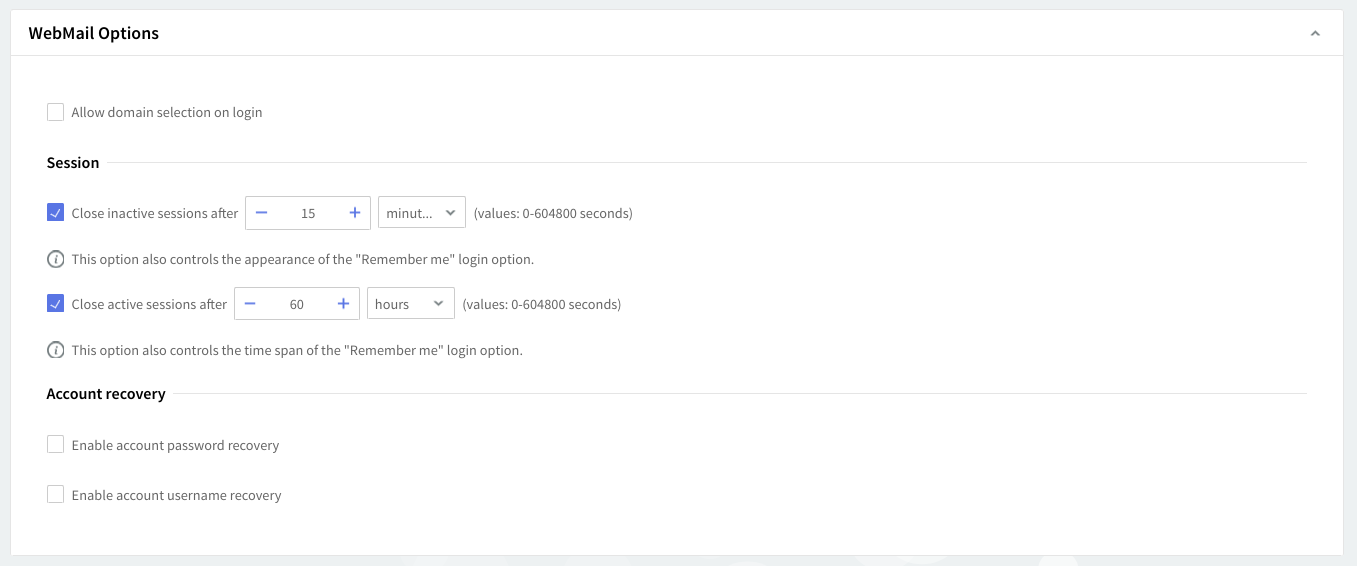The width and height of the screenshot is (1357, 566).
Task: Collapse the WebMail Options panel chevron
Action: [1315, 33]
